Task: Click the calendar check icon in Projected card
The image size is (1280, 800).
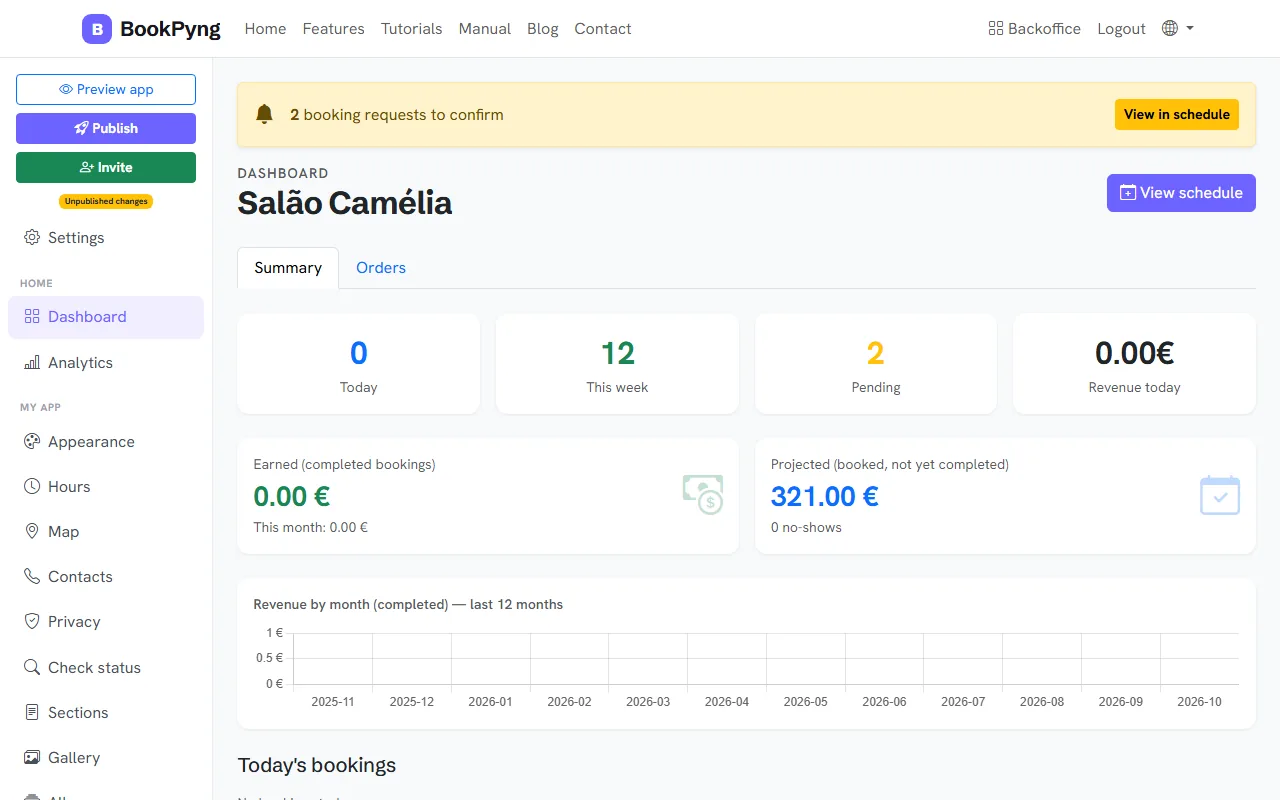Action: 1220,495
